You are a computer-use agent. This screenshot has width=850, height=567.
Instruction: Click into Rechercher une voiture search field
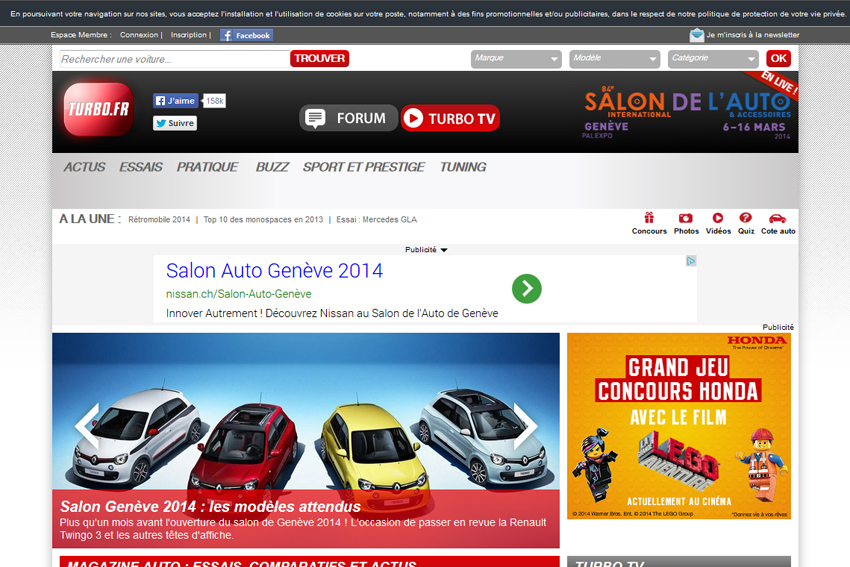(x=175, y=59)
